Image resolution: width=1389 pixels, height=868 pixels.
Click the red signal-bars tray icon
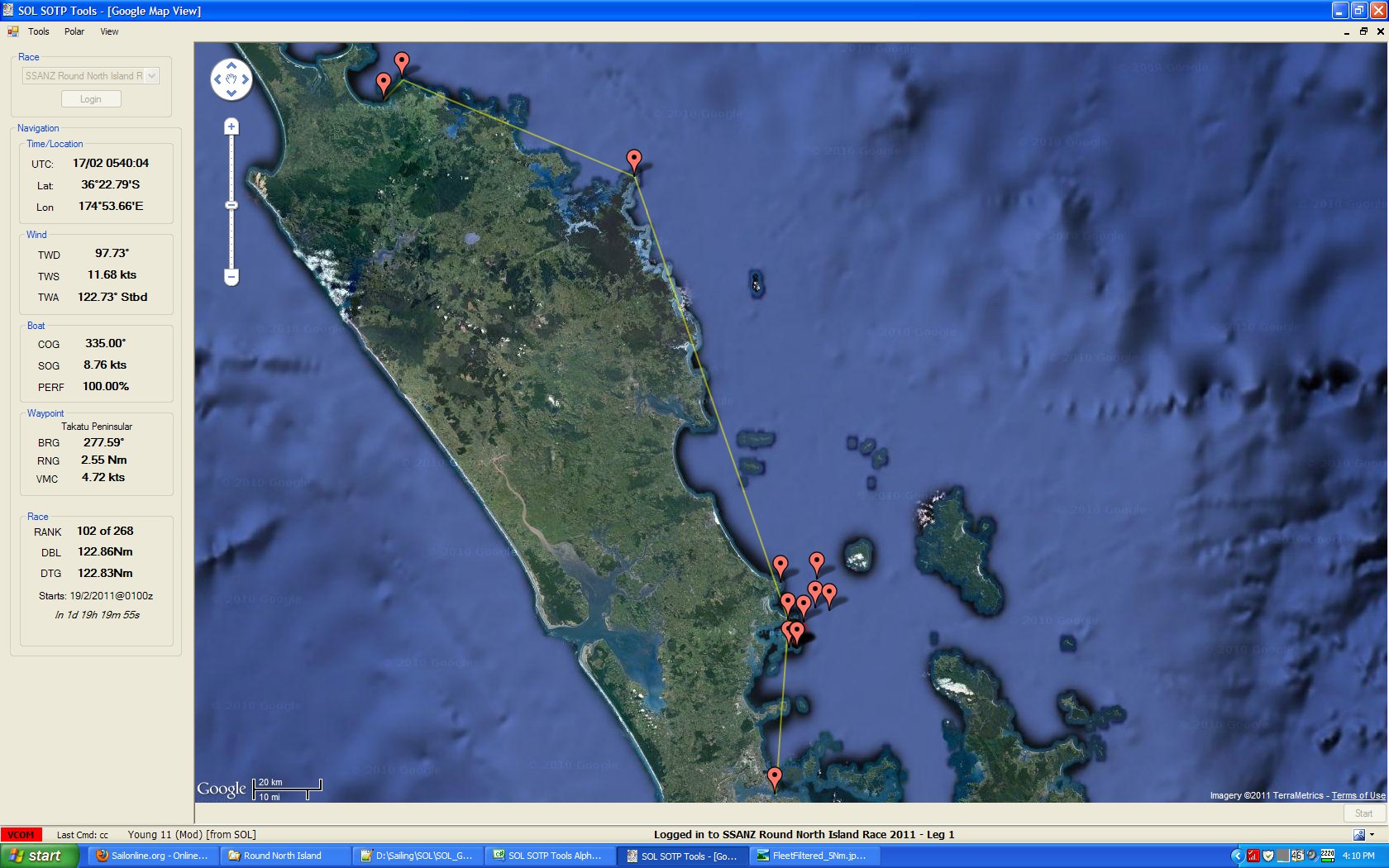click(1253, 856)
